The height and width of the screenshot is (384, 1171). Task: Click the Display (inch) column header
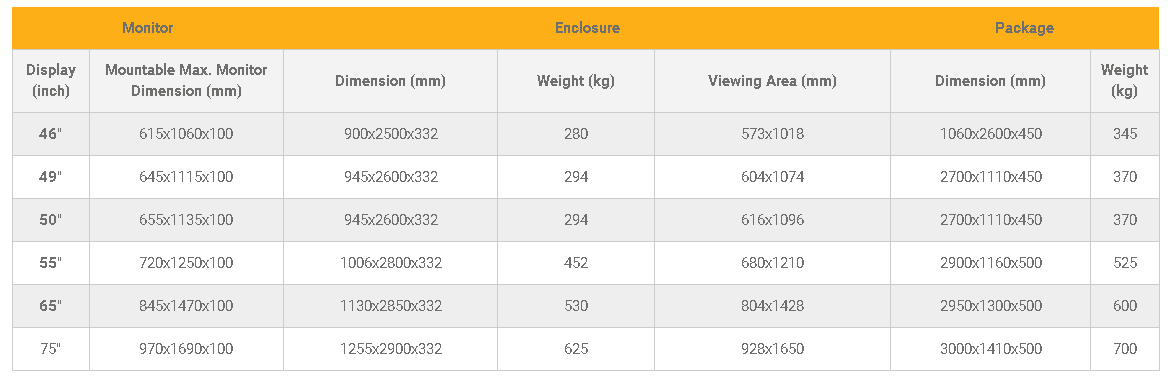51,81
